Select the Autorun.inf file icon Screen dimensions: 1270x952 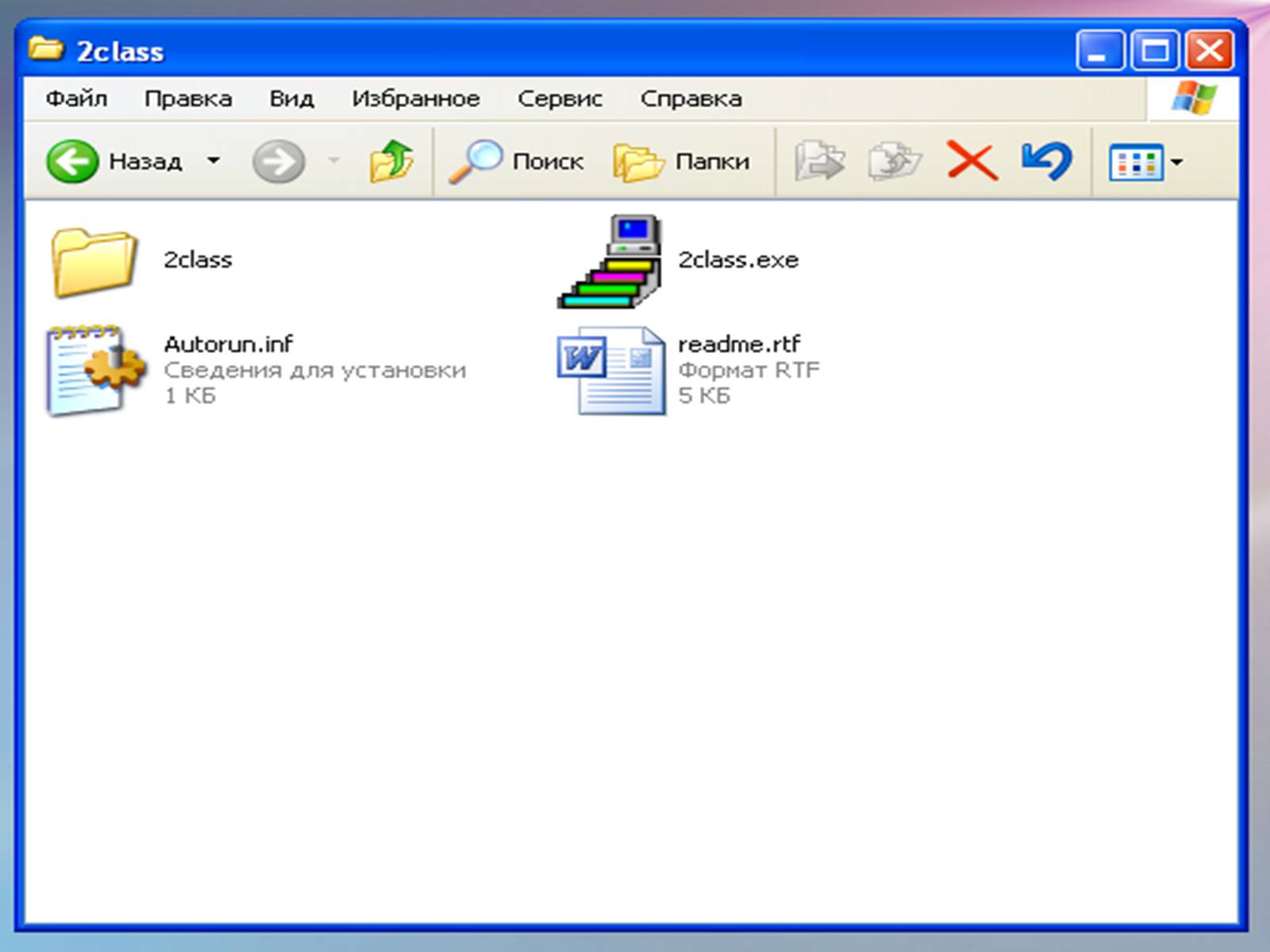[x=96, y=370]
